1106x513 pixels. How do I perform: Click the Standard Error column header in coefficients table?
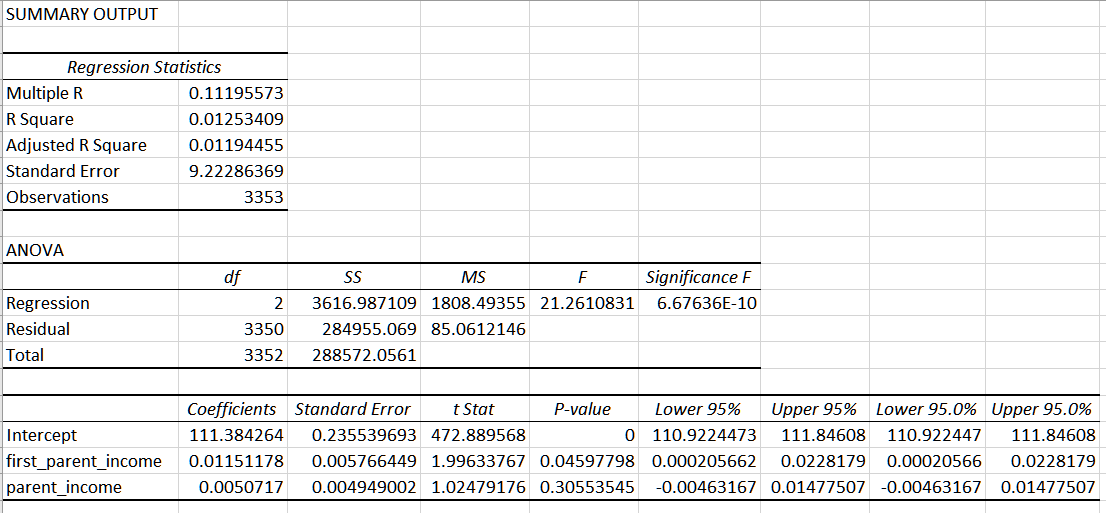pos(353,409)
